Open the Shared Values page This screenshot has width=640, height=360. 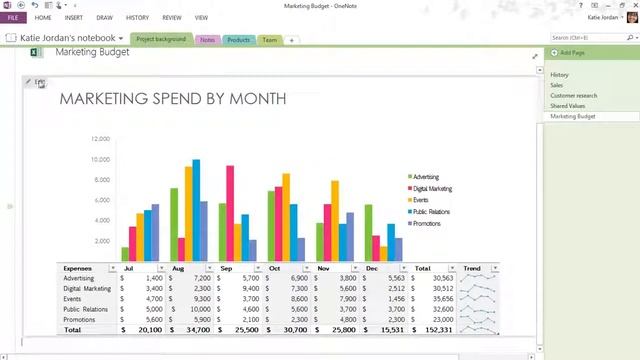567,106
